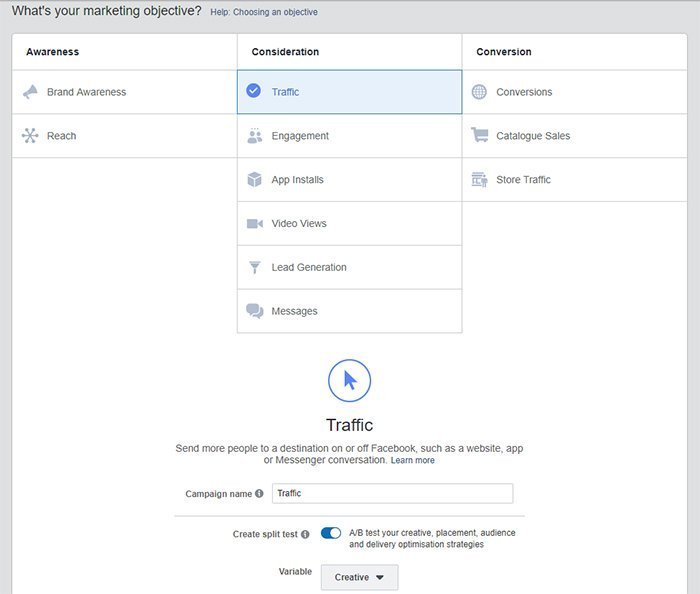Click the Store Traffic shop icon
The height and width of the screenshot is (594, 700).
pyautogui.click(x=479, y=179)
